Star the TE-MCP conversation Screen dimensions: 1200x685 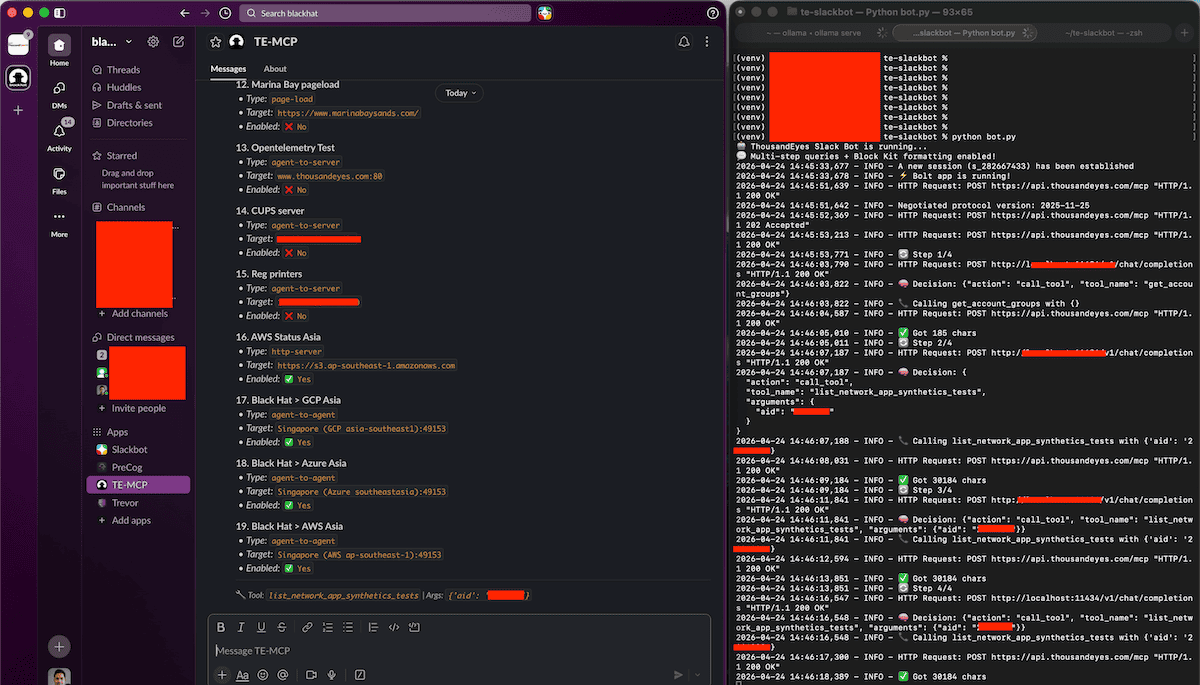(x=215, y=42)
